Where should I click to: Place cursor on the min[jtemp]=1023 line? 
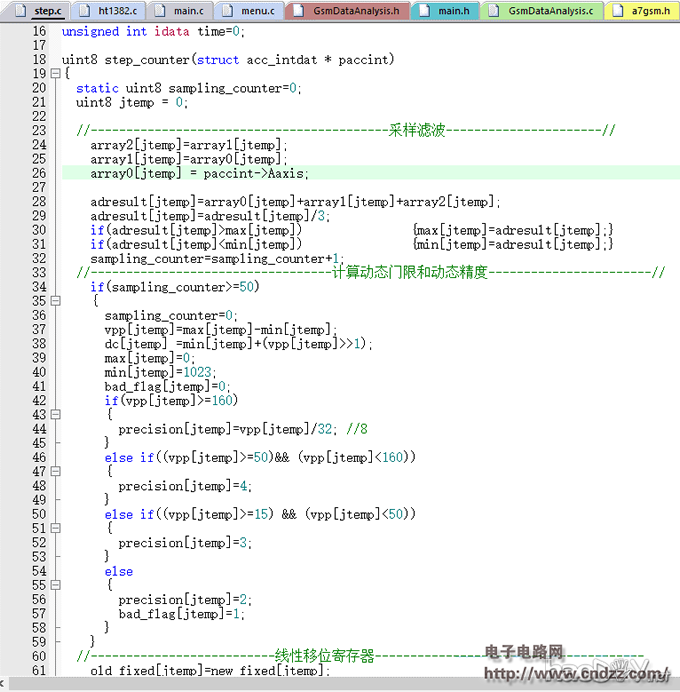(x=160, y=372)
